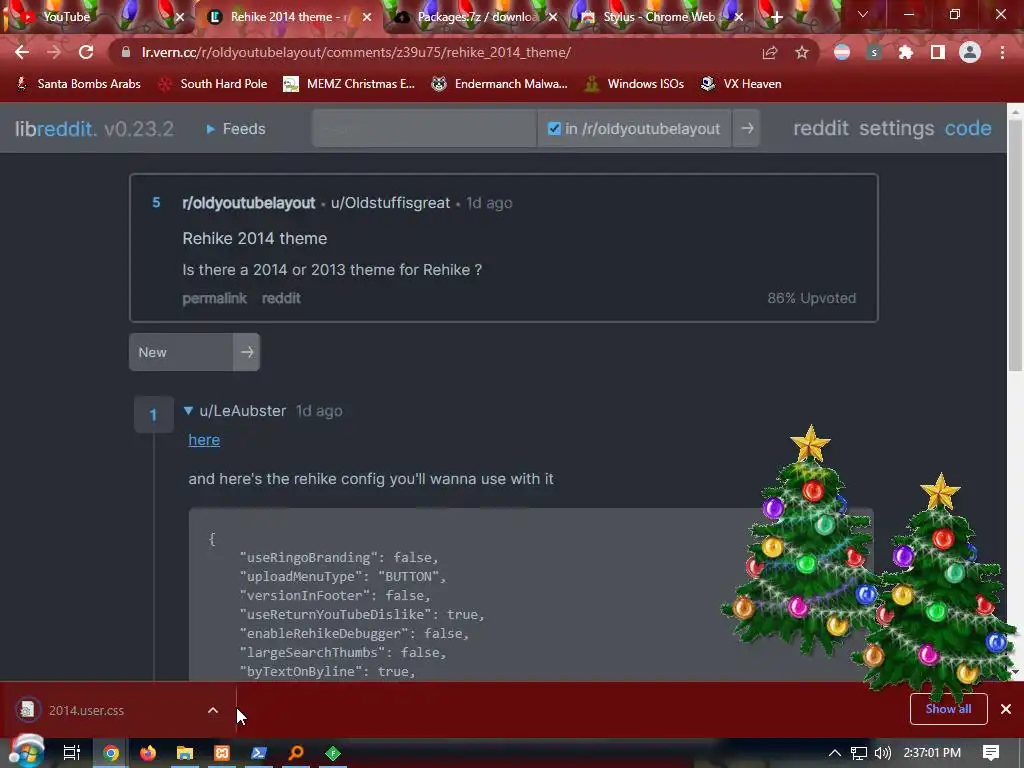Switch to the Packages.7z download tab

476,17
